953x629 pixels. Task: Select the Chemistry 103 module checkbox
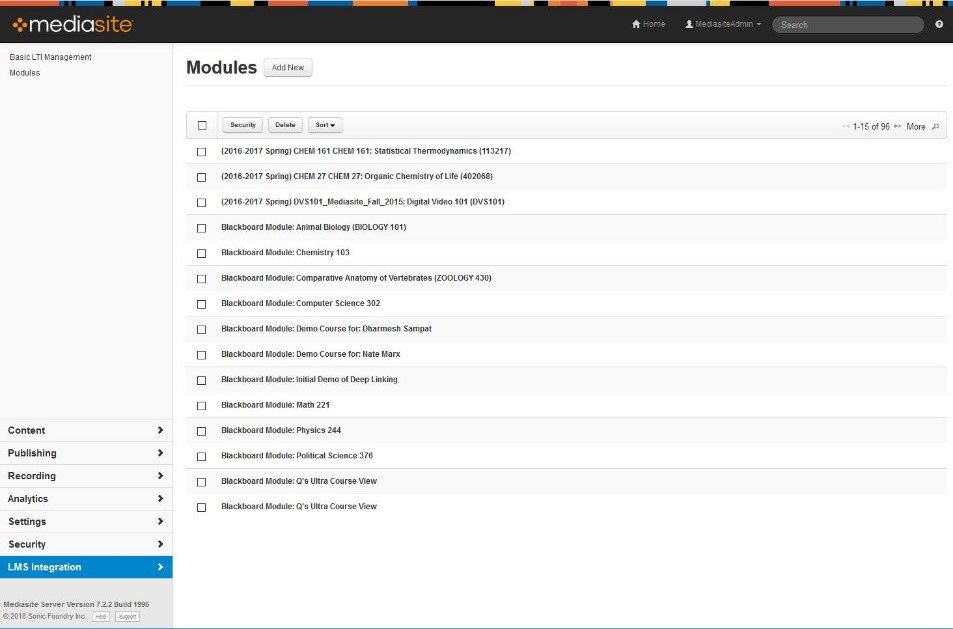tap(202, 253)
